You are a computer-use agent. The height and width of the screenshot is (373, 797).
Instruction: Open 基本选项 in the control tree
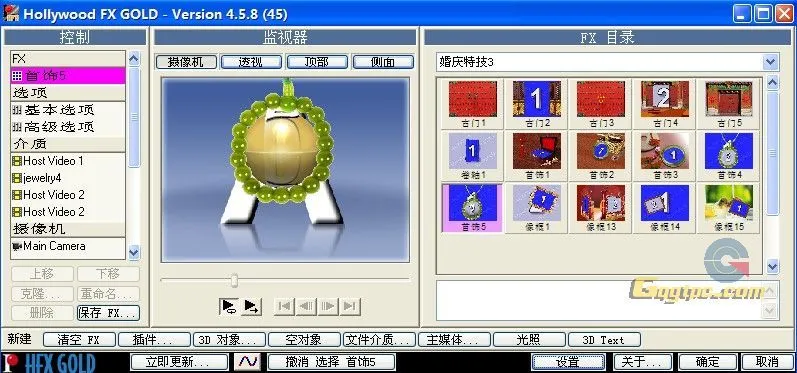tap(68, 110)
